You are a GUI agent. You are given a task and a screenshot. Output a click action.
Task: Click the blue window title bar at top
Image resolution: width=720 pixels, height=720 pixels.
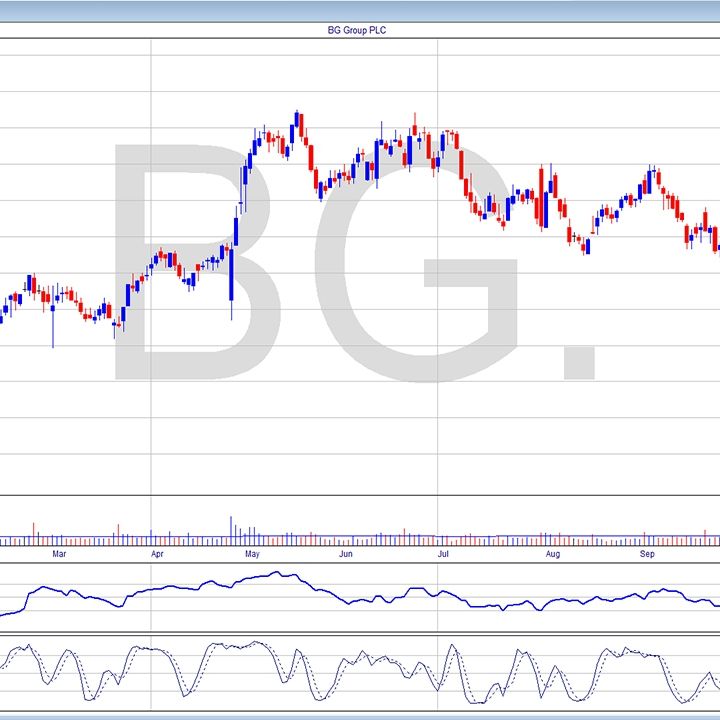(x=360, y=9)
